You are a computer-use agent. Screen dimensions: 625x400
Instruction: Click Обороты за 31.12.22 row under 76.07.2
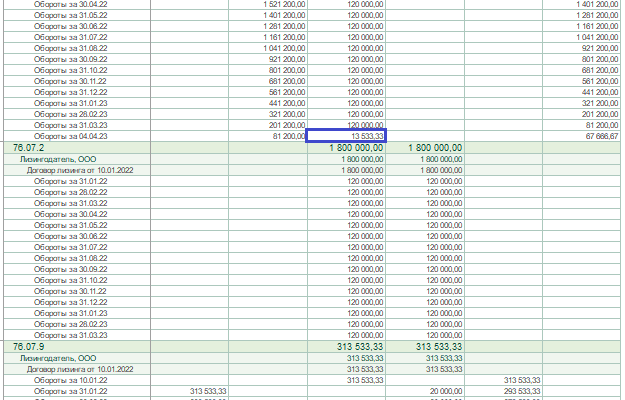point(71,302)
